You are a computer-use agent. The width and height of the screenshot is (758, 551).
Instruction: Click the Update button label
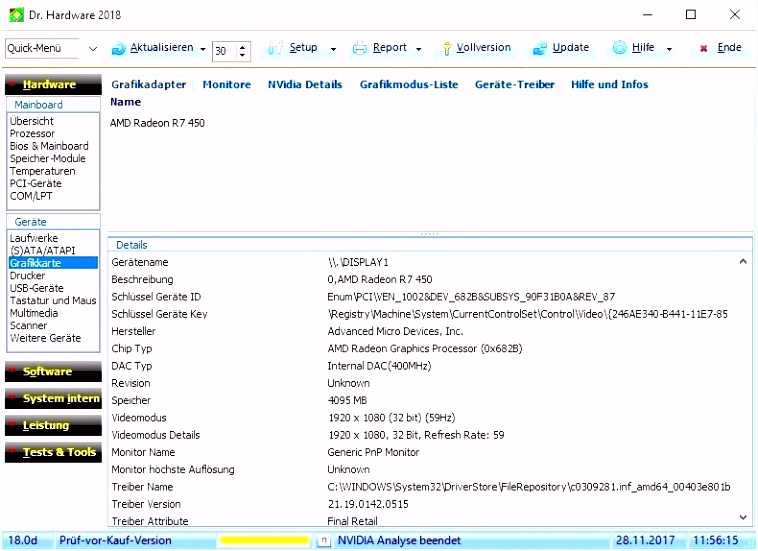(x=570, y=47)
